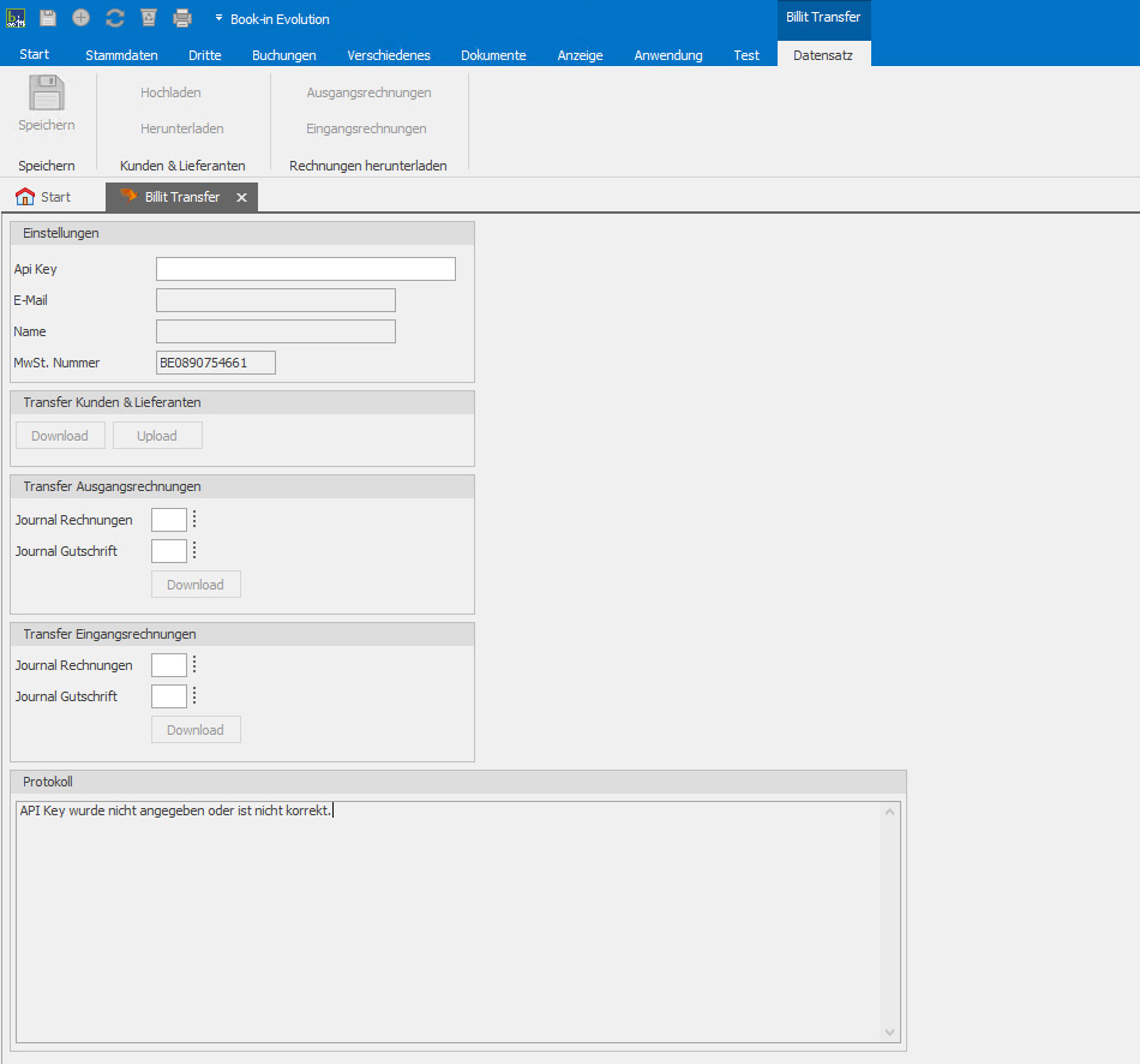
Task: Open lookup dots for Ausgangsrechnungen Journal Rechnungen
Action: (194, 519)
